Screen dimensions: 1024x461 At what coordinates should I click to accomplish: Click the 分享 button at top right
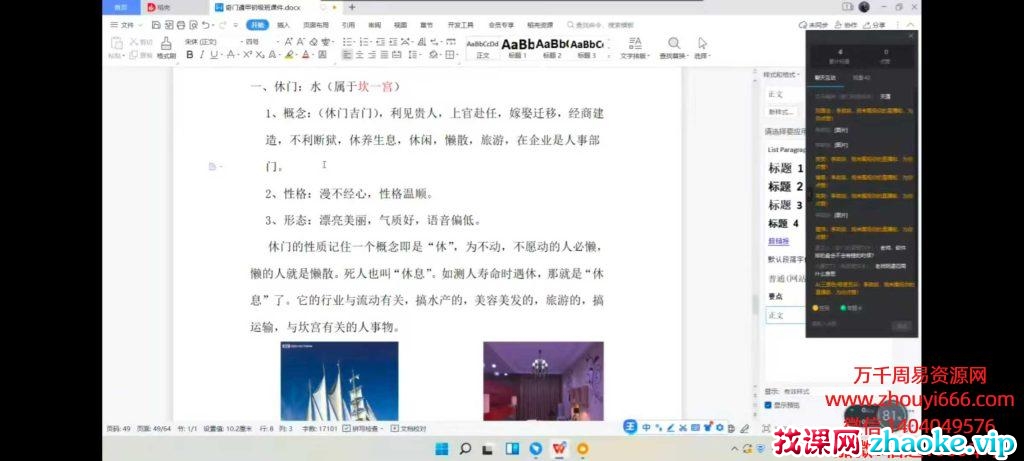(x=874, y=24)
